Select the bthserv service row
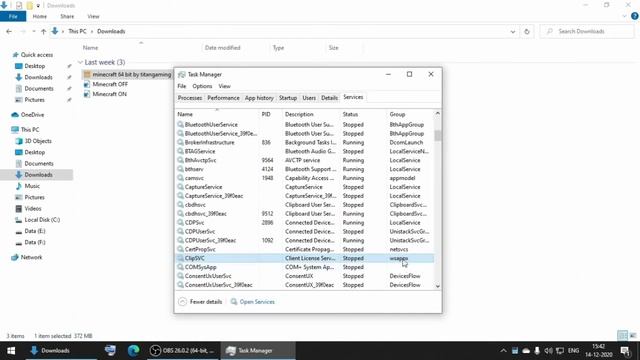 tap(304, 169)
